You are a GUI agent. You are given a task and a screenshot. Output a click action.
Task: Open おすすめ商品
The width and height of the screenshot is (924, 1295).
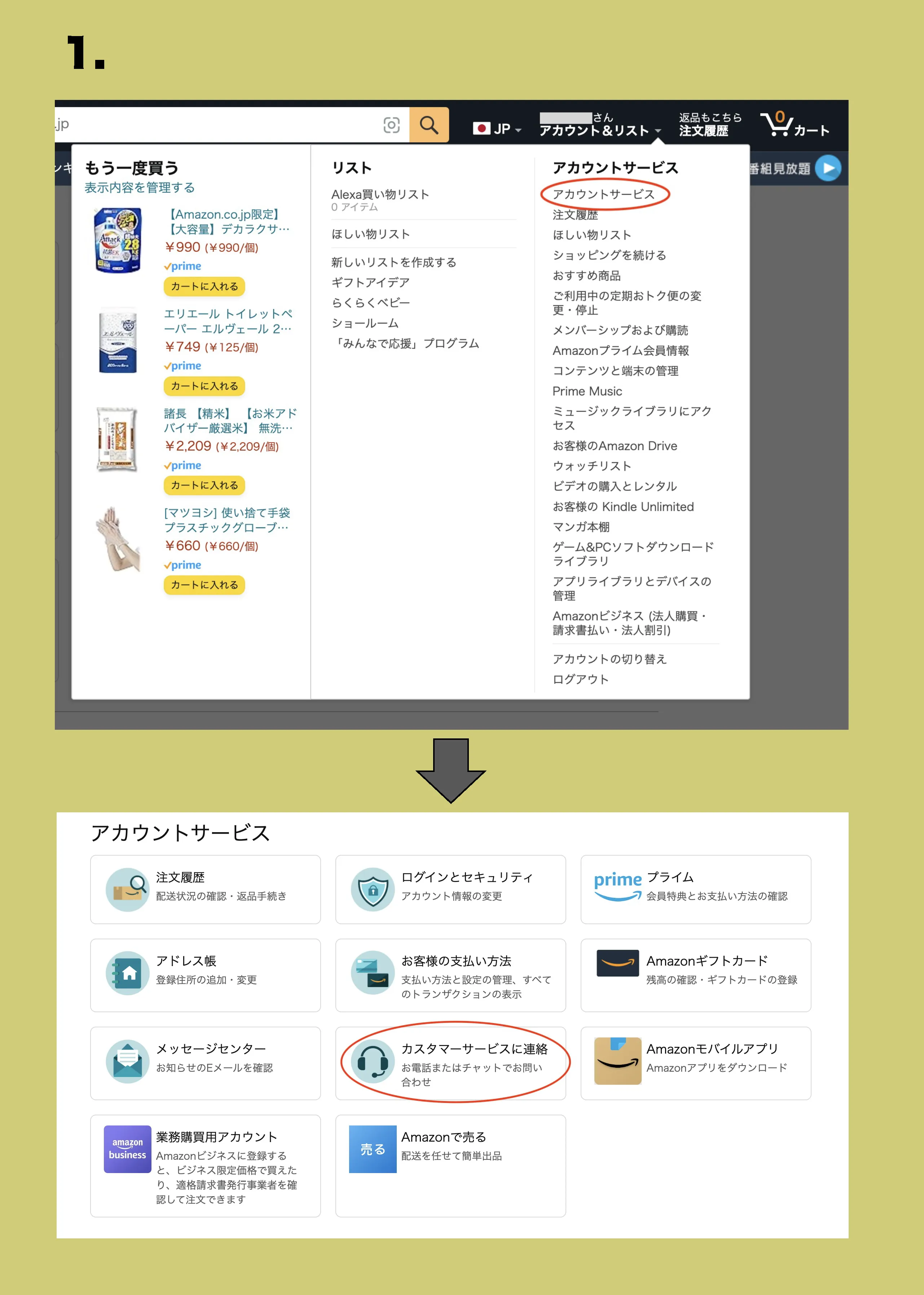pos(586,275)
